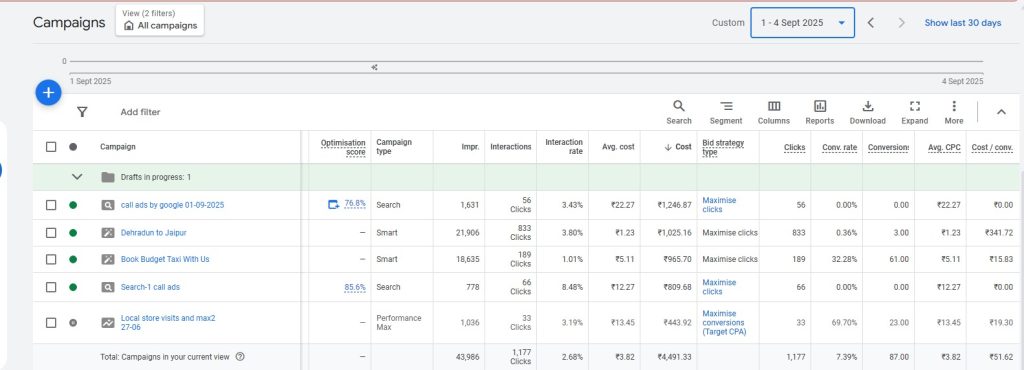Screen dimensions: 1024x370
Task: Click the blue plus new campaign button
Action: pyautogui.click(x=48, y=93)
